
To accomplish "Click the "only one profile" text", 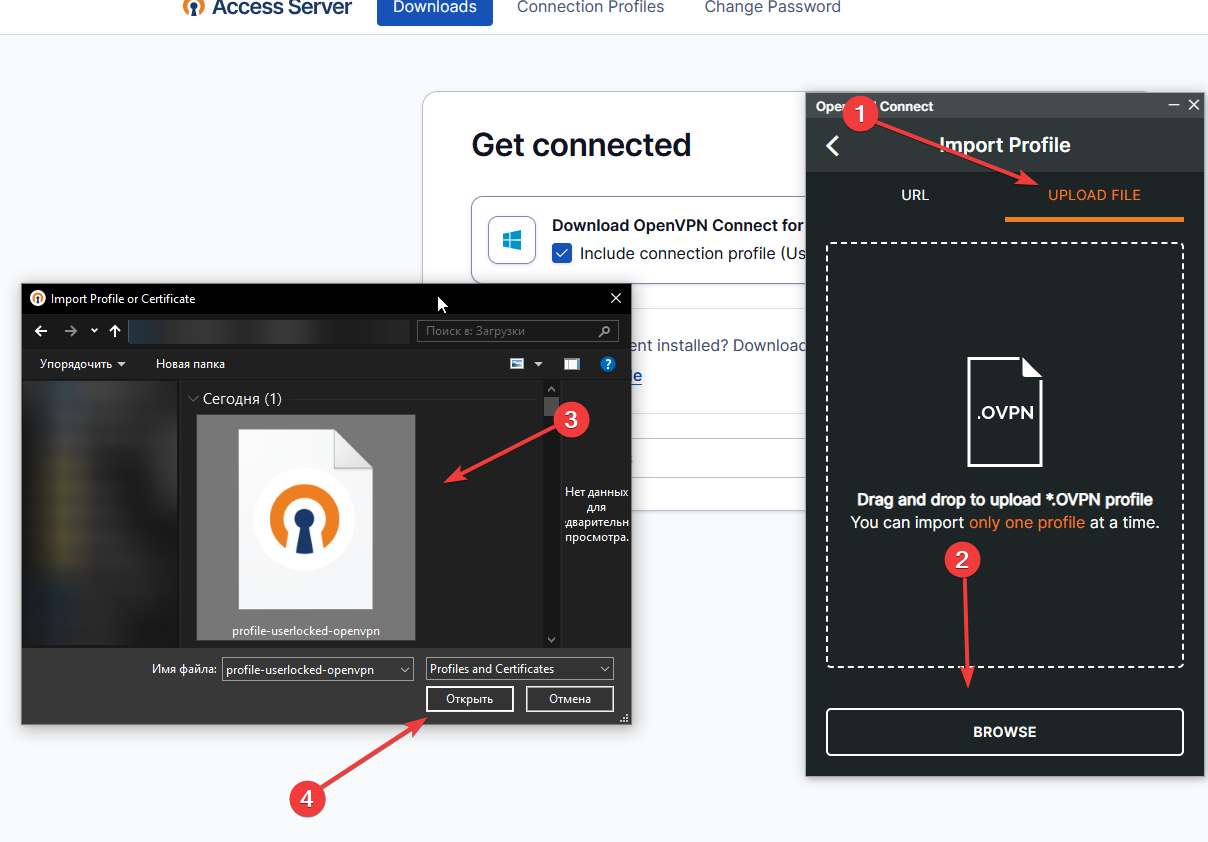I will [1027, 523].
